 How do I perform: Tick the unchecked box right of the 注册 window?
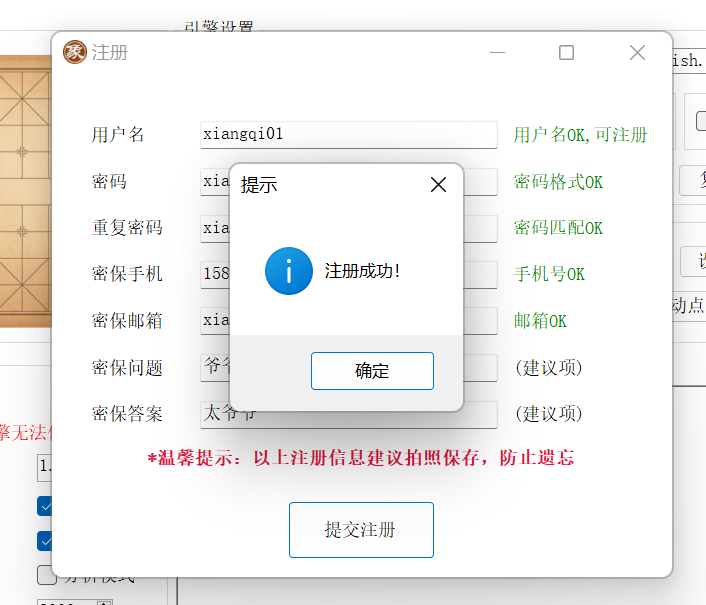pos(701,122)
